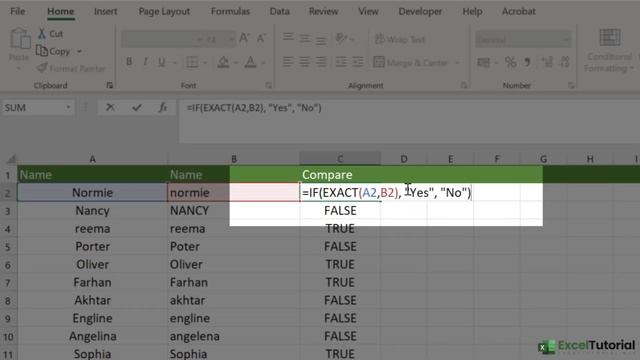Open the font name box

(161, 39)
